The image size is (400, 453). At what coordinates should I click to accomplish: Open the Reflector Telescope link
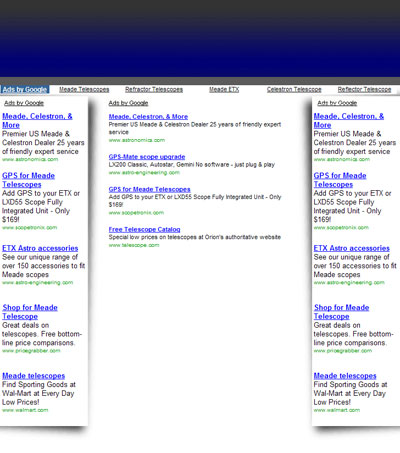click(364, 89)
